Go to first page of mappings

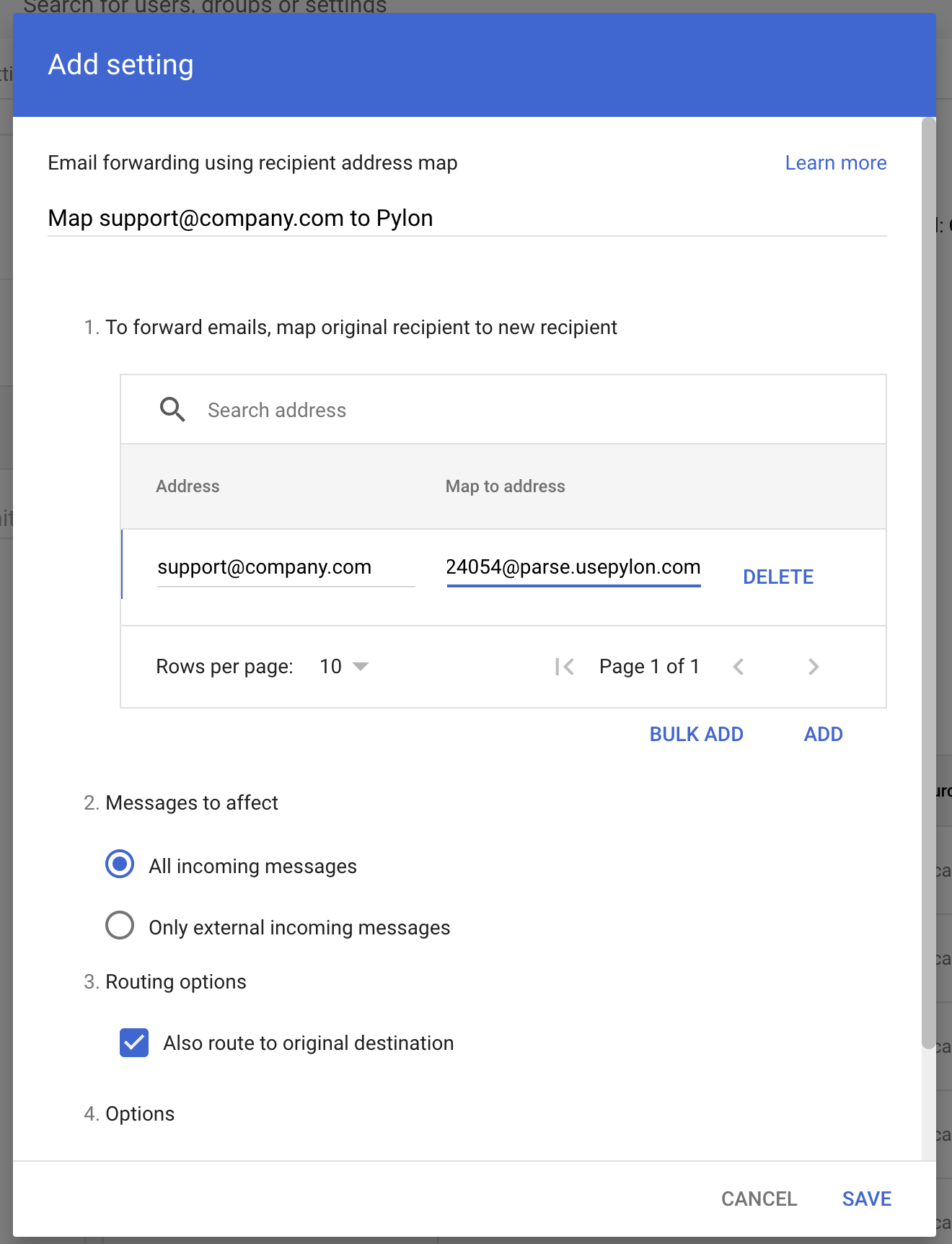565,667
